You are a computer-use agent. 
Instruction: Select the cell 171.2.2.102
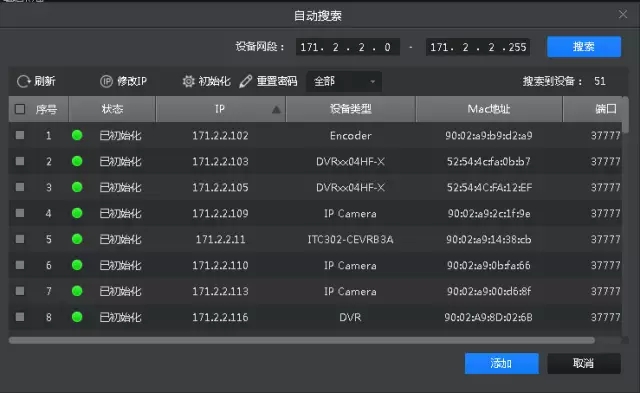click(x=220, y=135)
